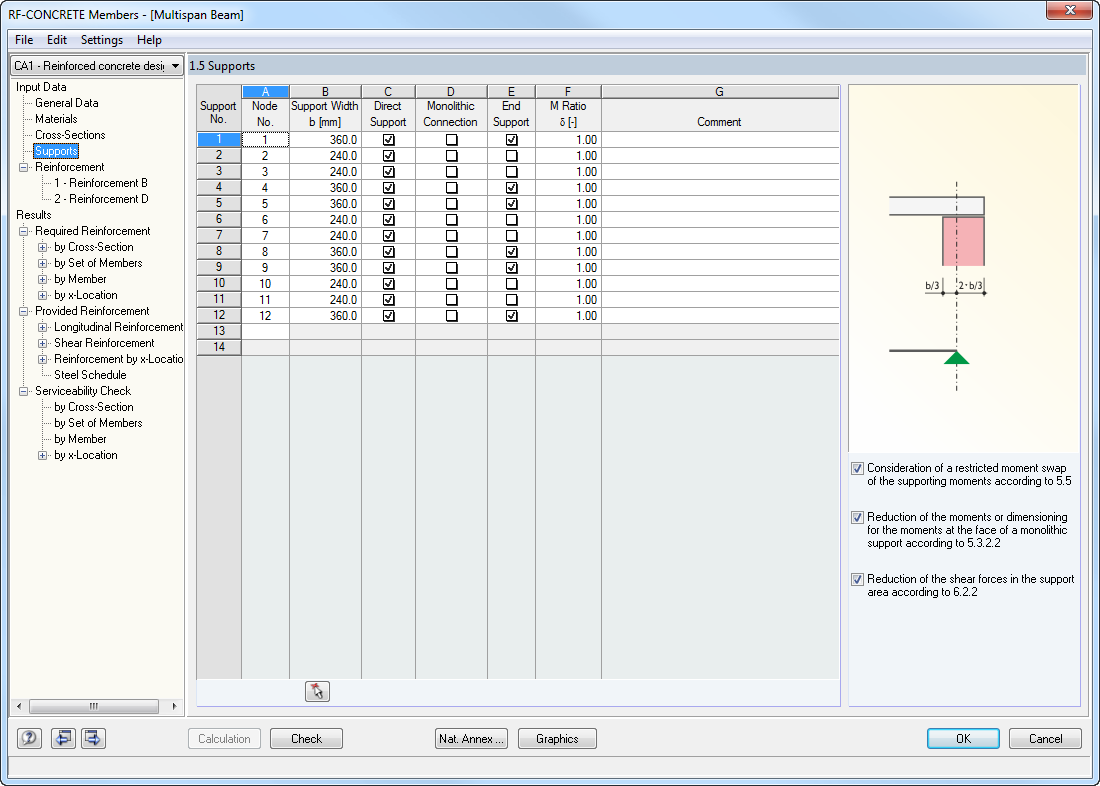Collapse the Required Reinforcement tree node
Viewport: 1100px width, 786px height.
click(24, 232)
